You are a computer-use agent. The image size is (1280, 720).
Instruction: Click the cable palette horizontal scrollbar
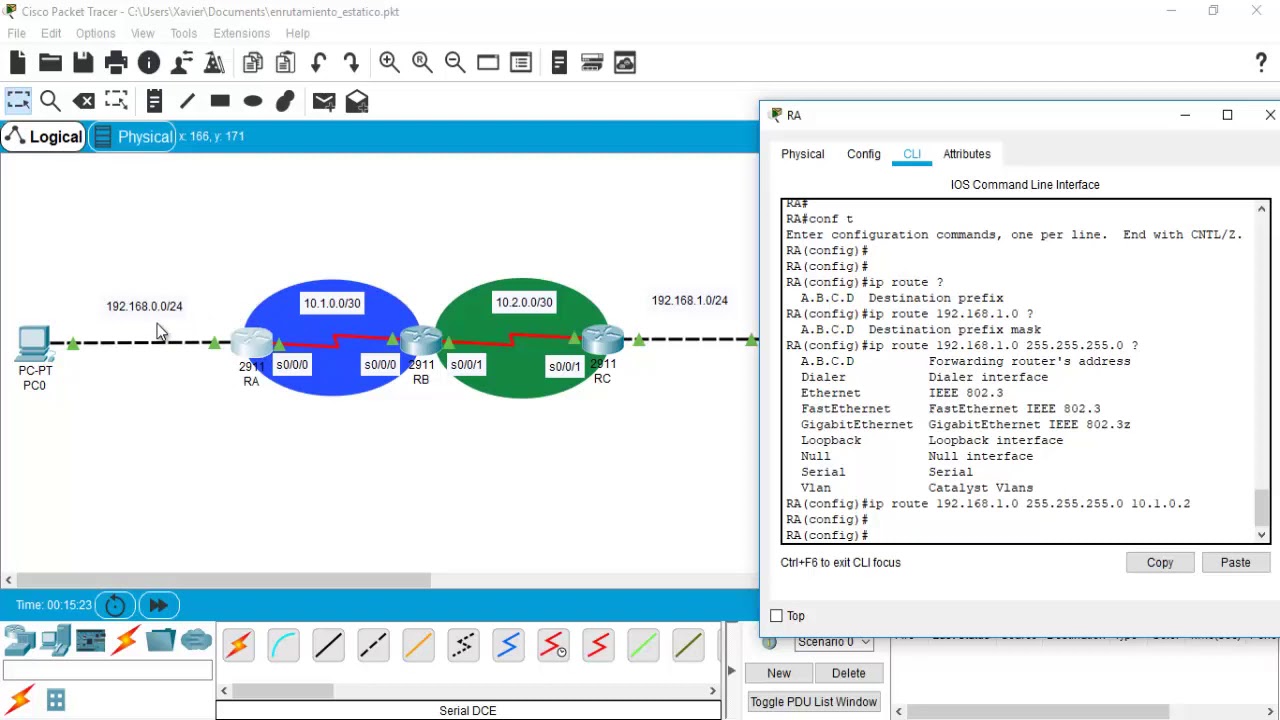283,690
